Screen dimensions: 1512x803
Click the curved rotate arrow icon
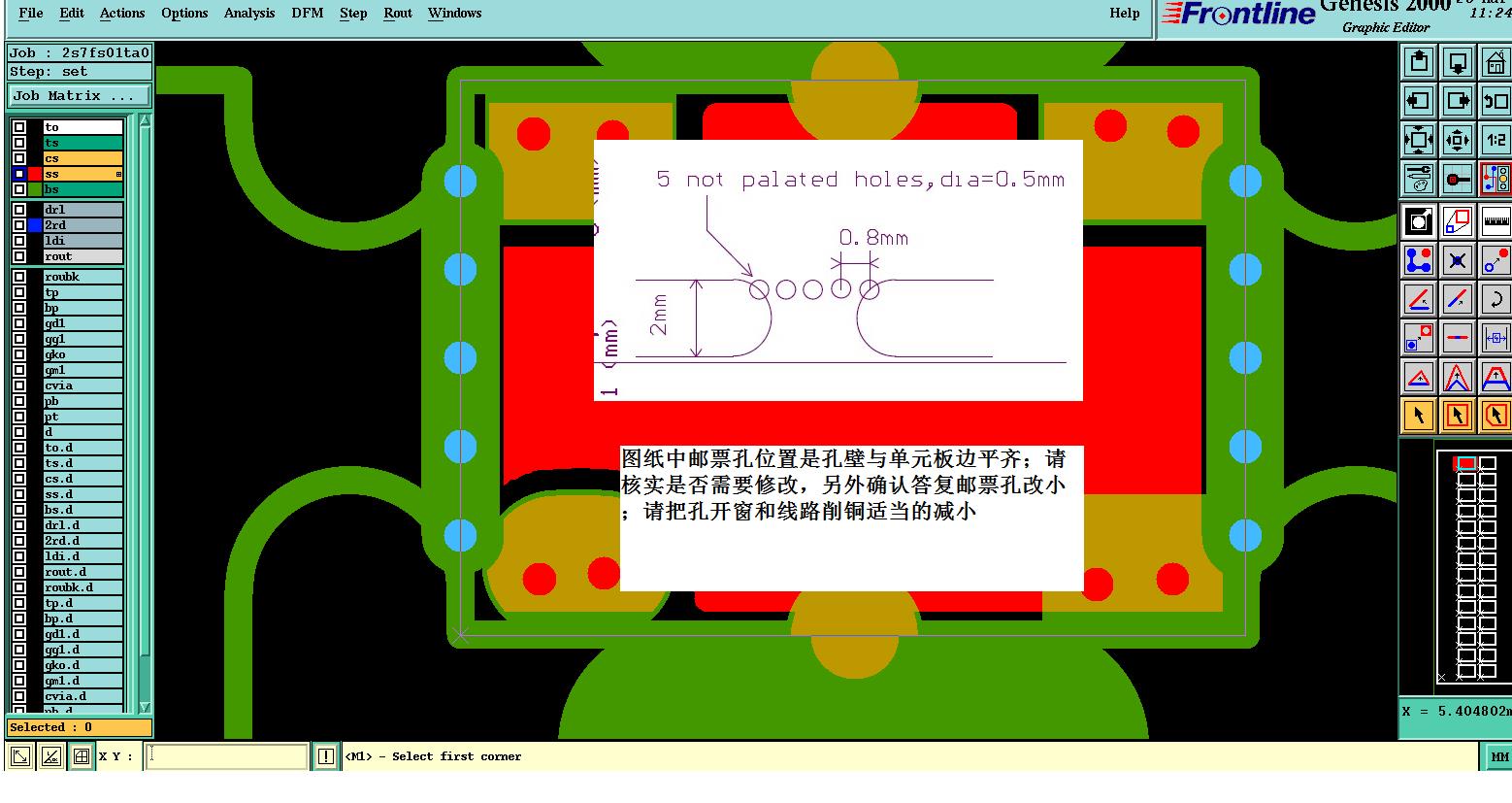[1496, 300]
